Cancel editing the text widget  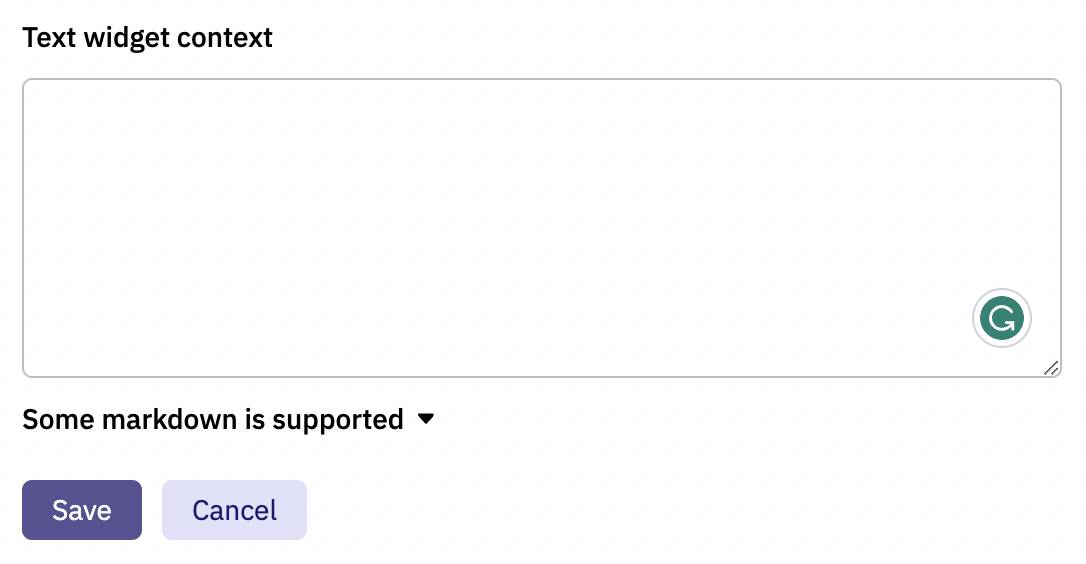[x=234, y=510]
